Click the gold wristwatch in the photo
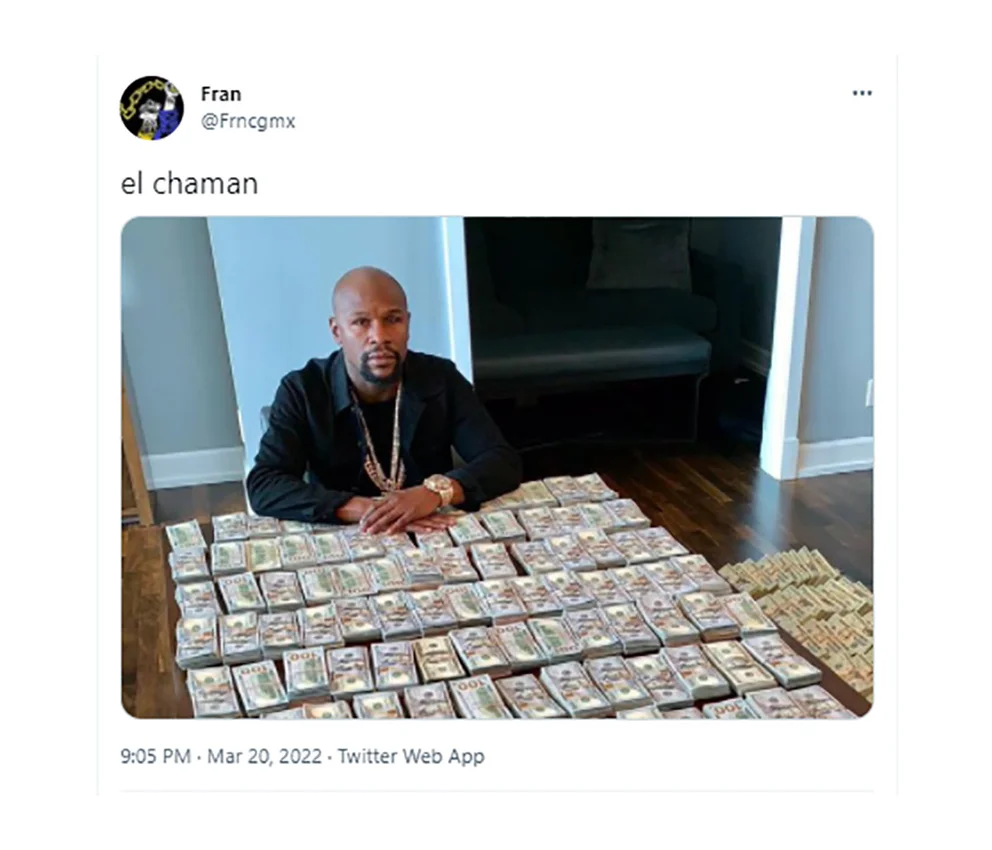This screenshot has width=992, height=850. (x=439, y=488)
